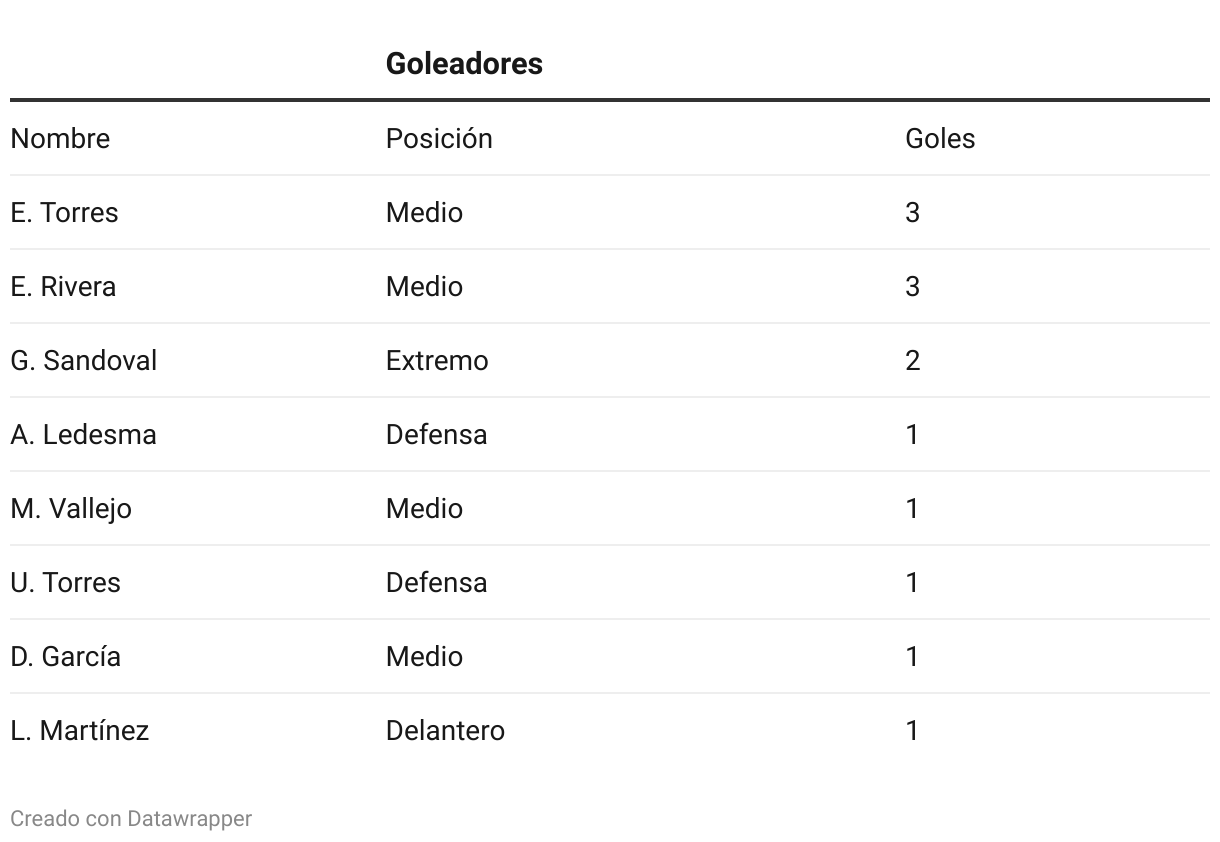Viewport: 1220px width, 842px height.
Task: Click the Extremo position cell
Action: tap(437, 360)
